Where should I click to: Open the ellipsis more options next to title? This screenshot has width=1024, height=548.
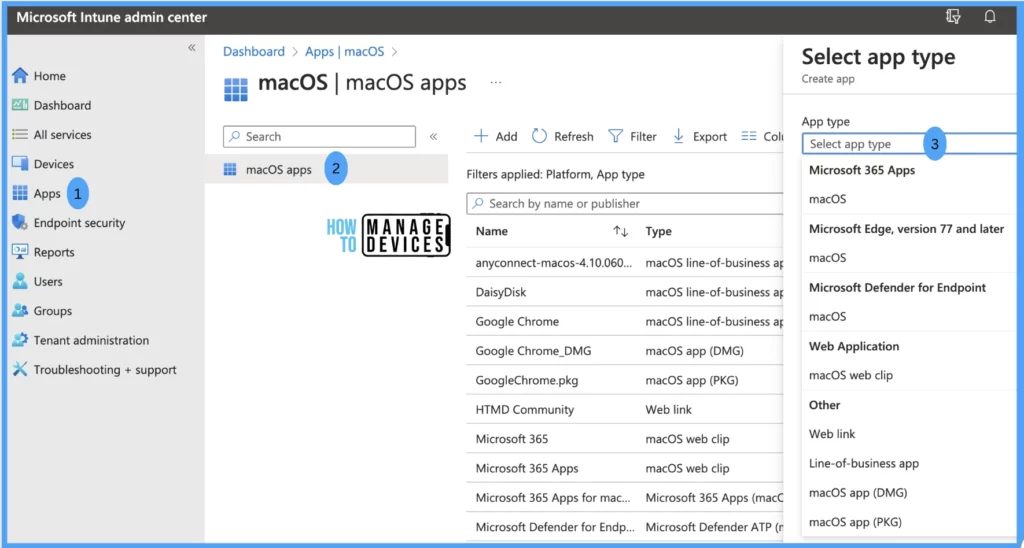click(x=496, y=83)
